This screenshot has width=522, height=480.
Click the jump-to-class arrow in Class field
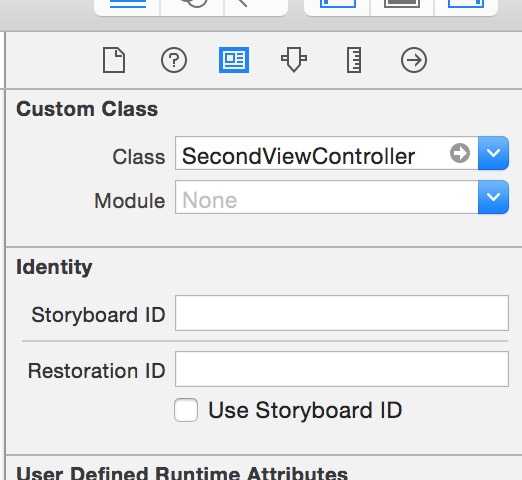pyautogui.click(x=460, y=153)
